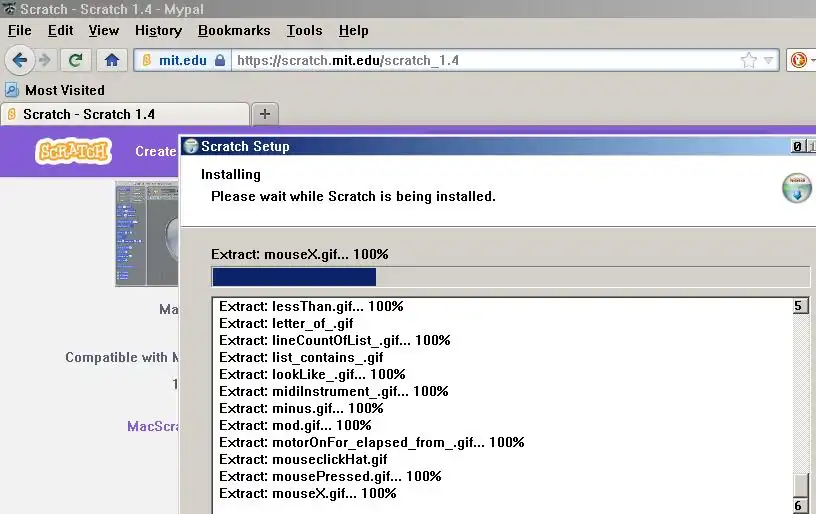
Task: Click the forward navigation arrow
Action: click(x=45, y=60)
